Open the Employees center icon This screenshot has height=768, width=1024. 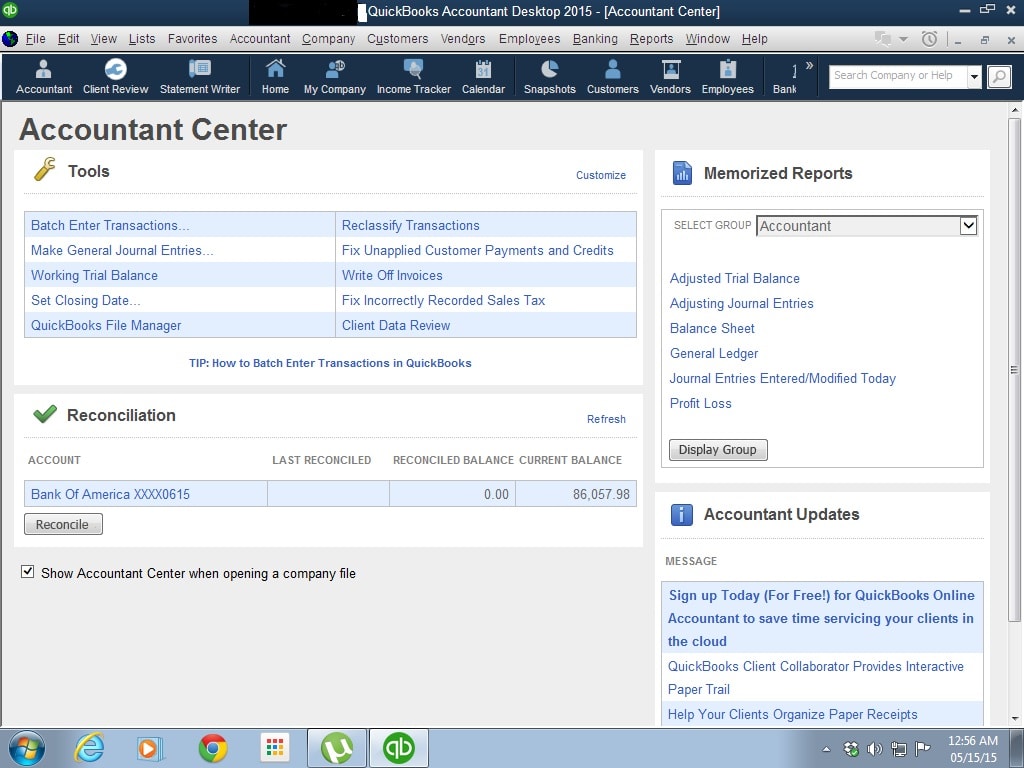[x=728, y=76]
